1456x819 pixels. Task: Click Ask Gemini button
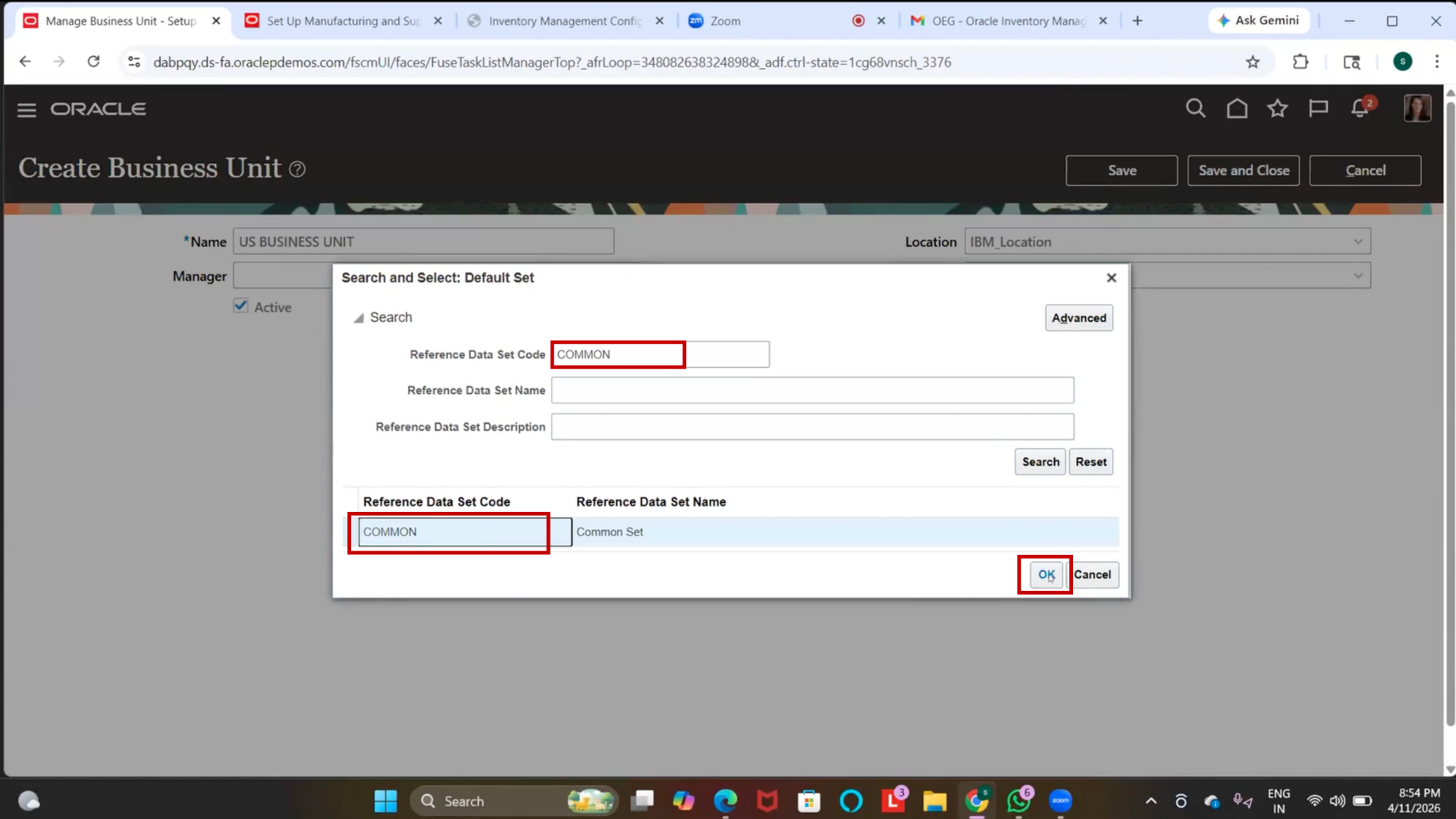[x=1258, y=20]
